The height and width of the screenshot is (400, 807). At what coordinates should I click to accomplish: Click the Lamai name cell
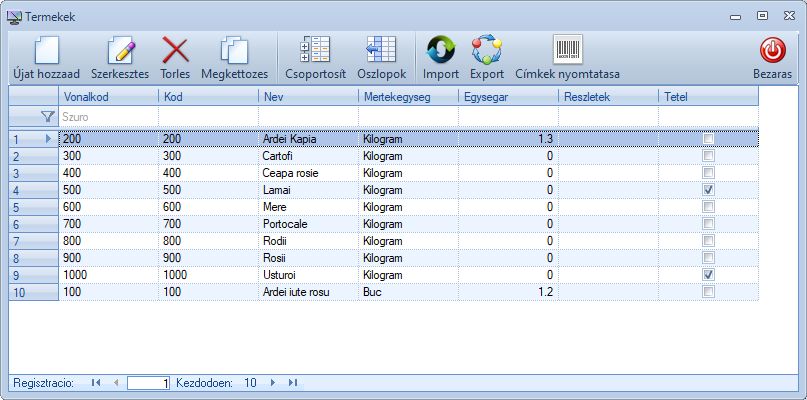pos(308,189)
